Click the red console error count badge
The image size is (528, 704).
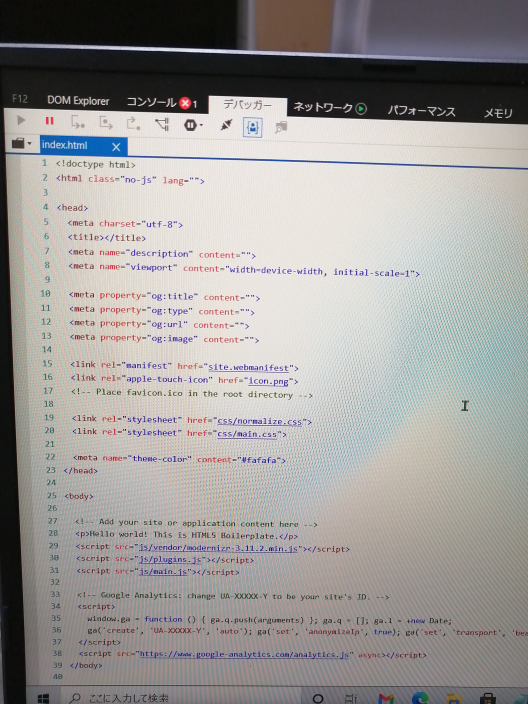click(185, 104)
